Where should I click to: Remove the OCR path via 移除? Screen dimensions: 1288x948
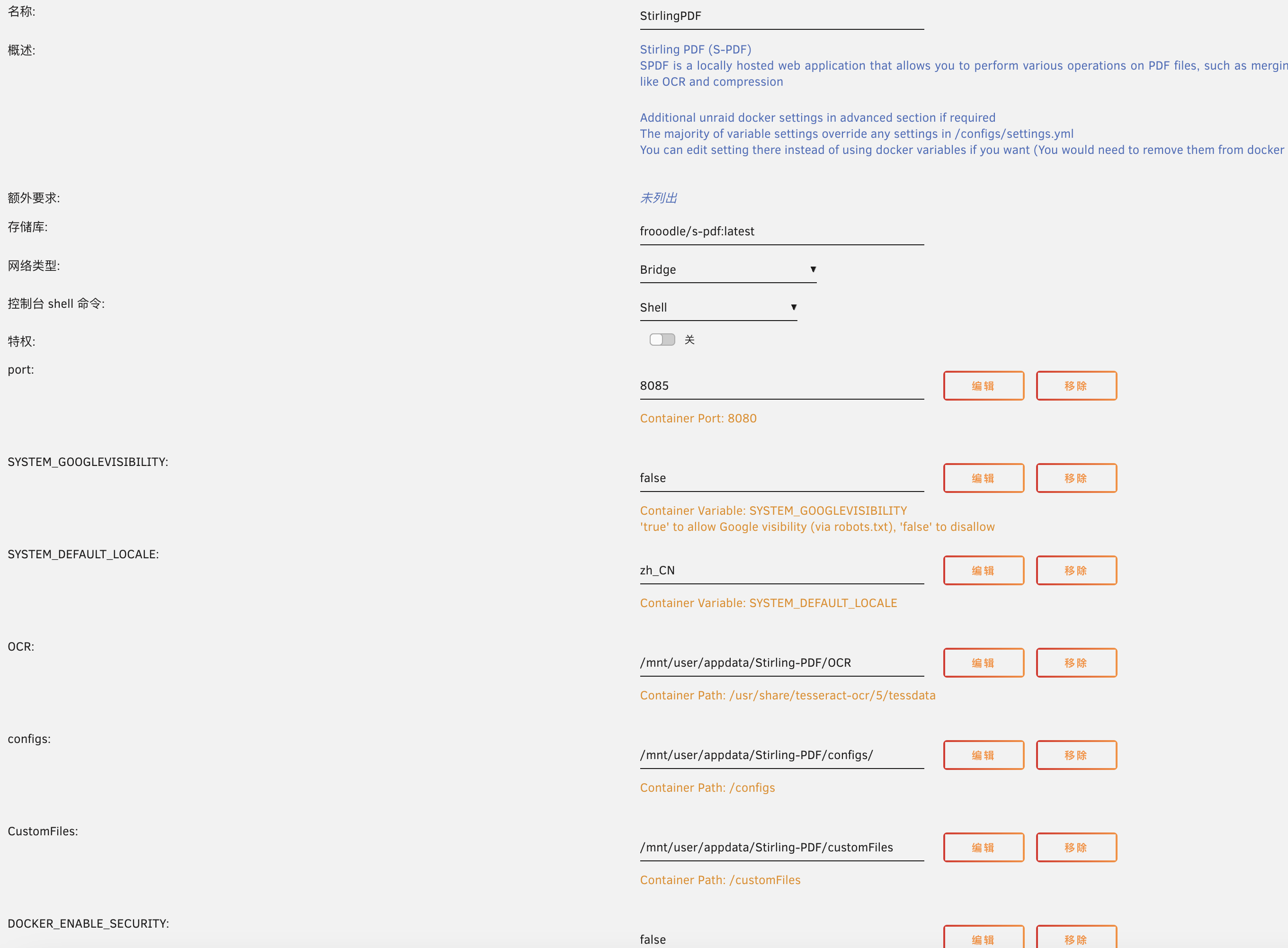point(1076,663)
